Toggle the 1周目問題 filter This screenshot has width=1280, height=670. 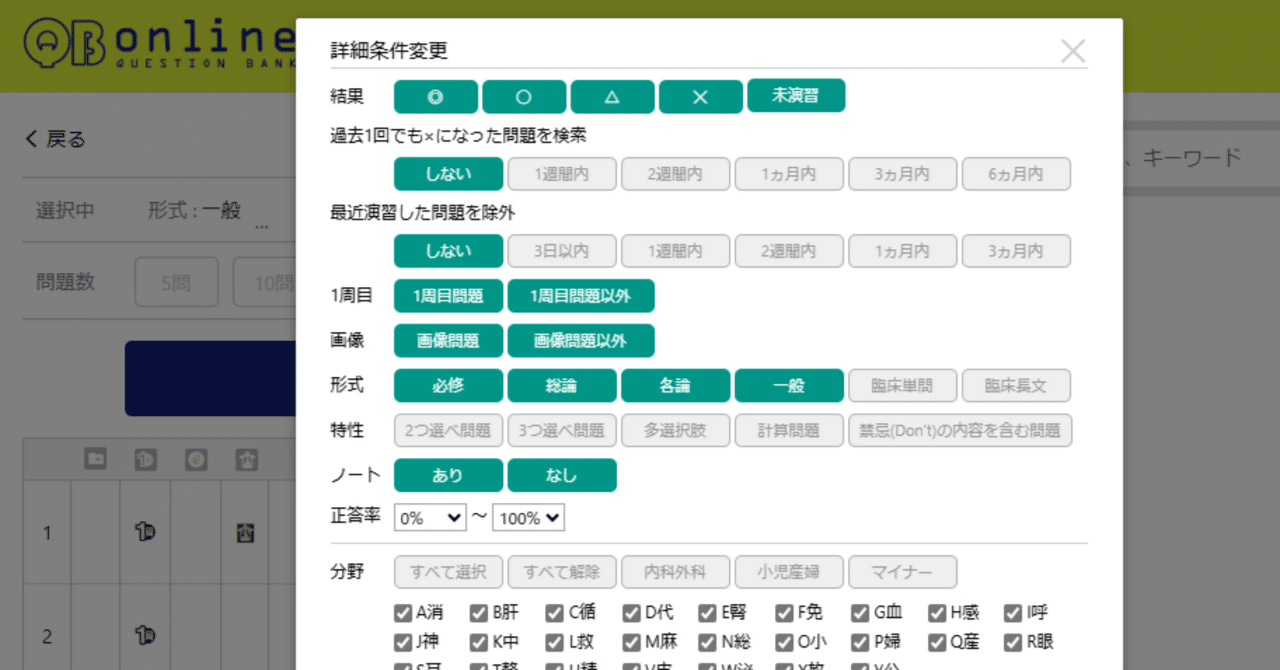(448, 296)
